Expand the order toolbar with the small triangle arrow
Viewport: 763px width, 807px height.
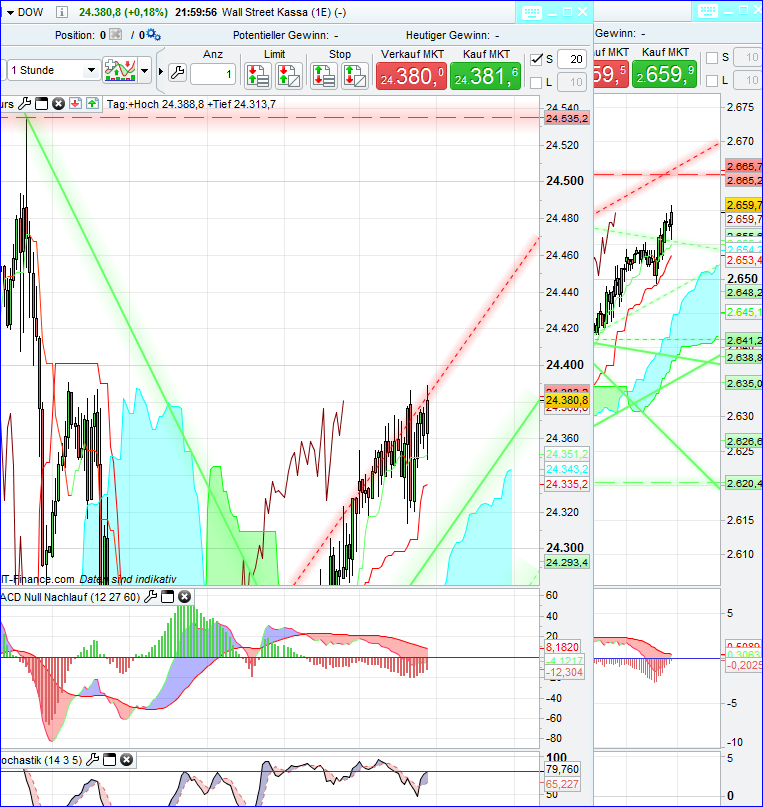(161, 72)
